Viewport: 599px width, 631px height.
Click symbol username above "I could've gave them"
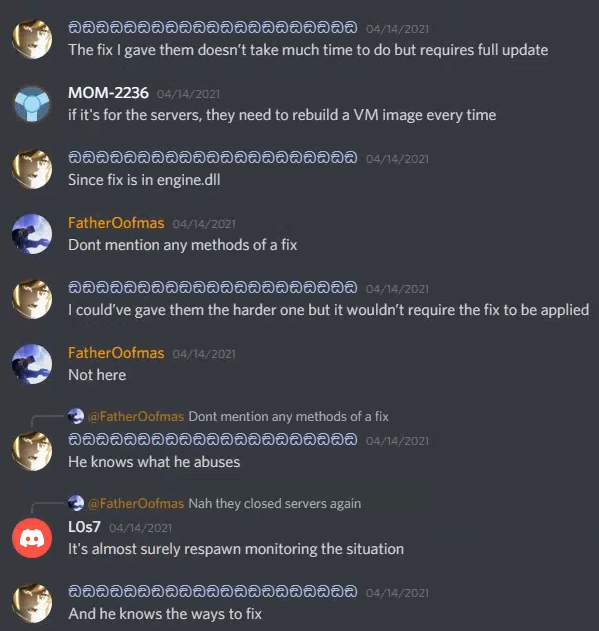[213, 288]
